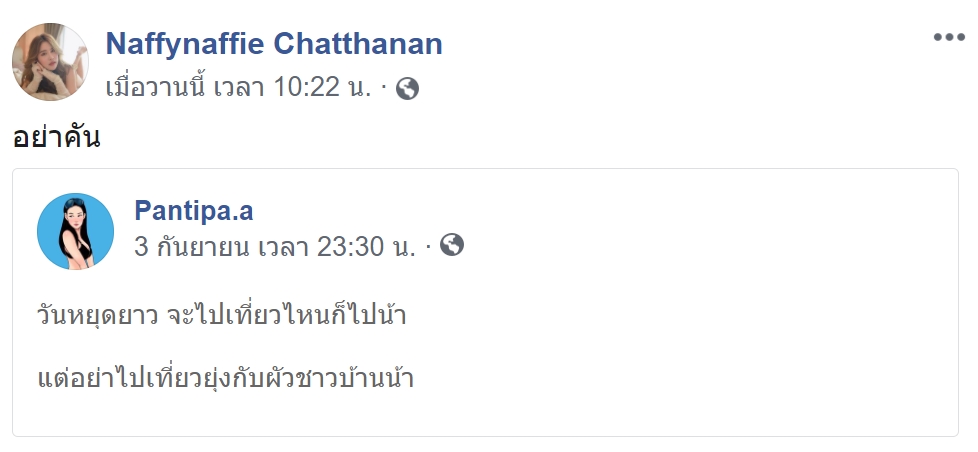Open the three-dot post options menu
Viewport: 978px width, 452px height.
tap(949, 37)
